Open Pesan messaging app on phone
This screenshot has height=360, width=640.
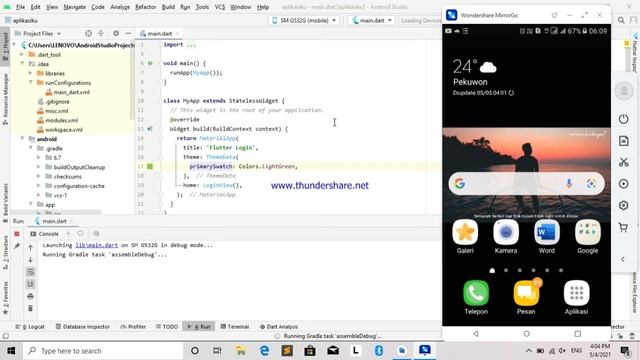tap(526, 297)
